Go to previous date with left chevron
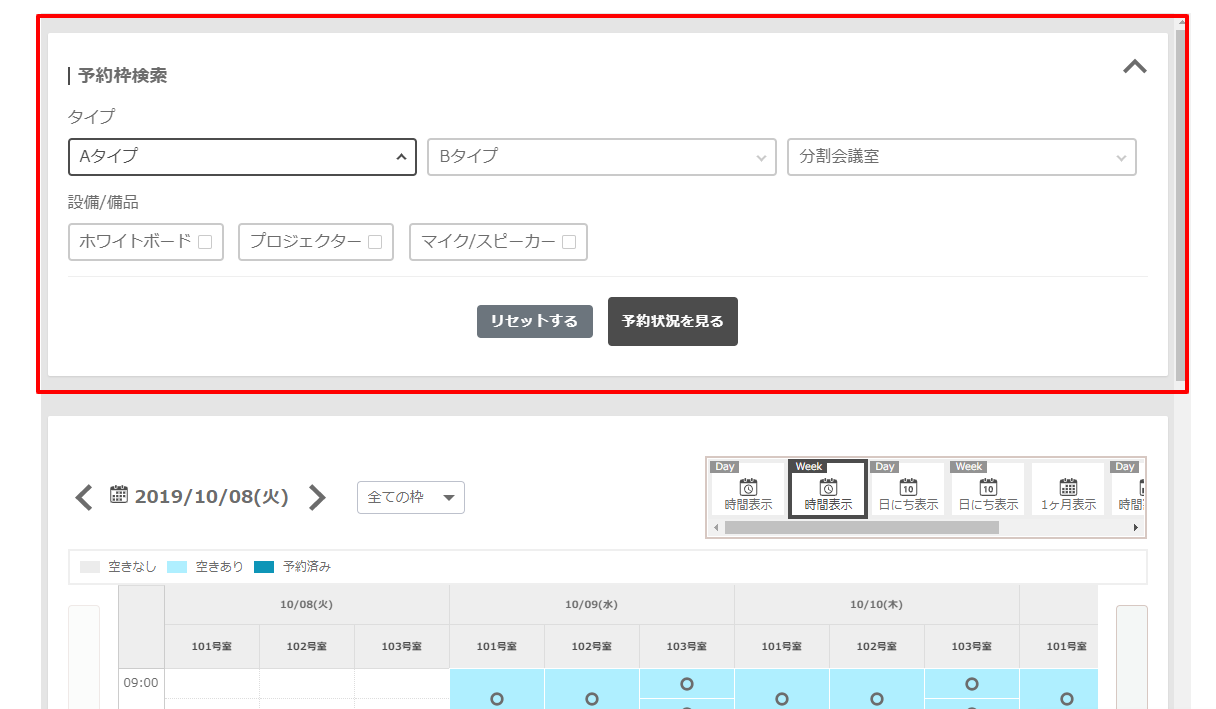 84,497
